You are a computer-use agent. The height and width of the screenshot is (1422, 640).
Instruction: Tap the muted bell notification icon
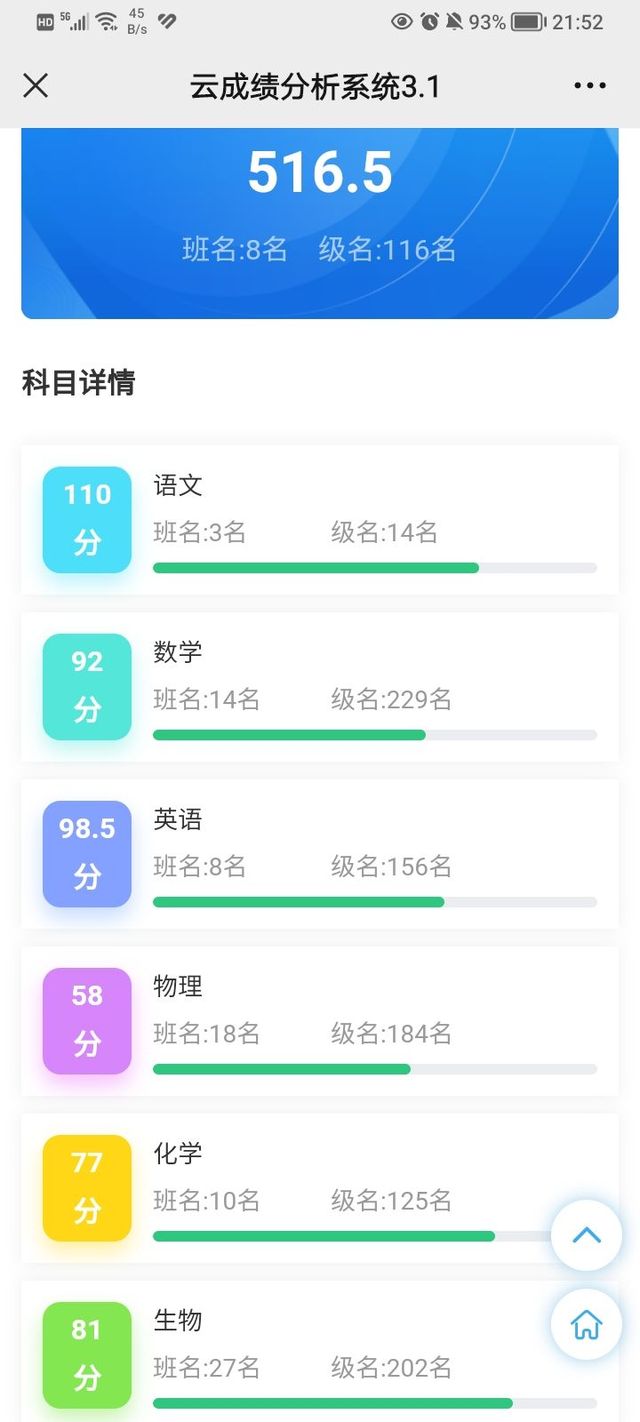pyautogui.click(x=455, y=21)
